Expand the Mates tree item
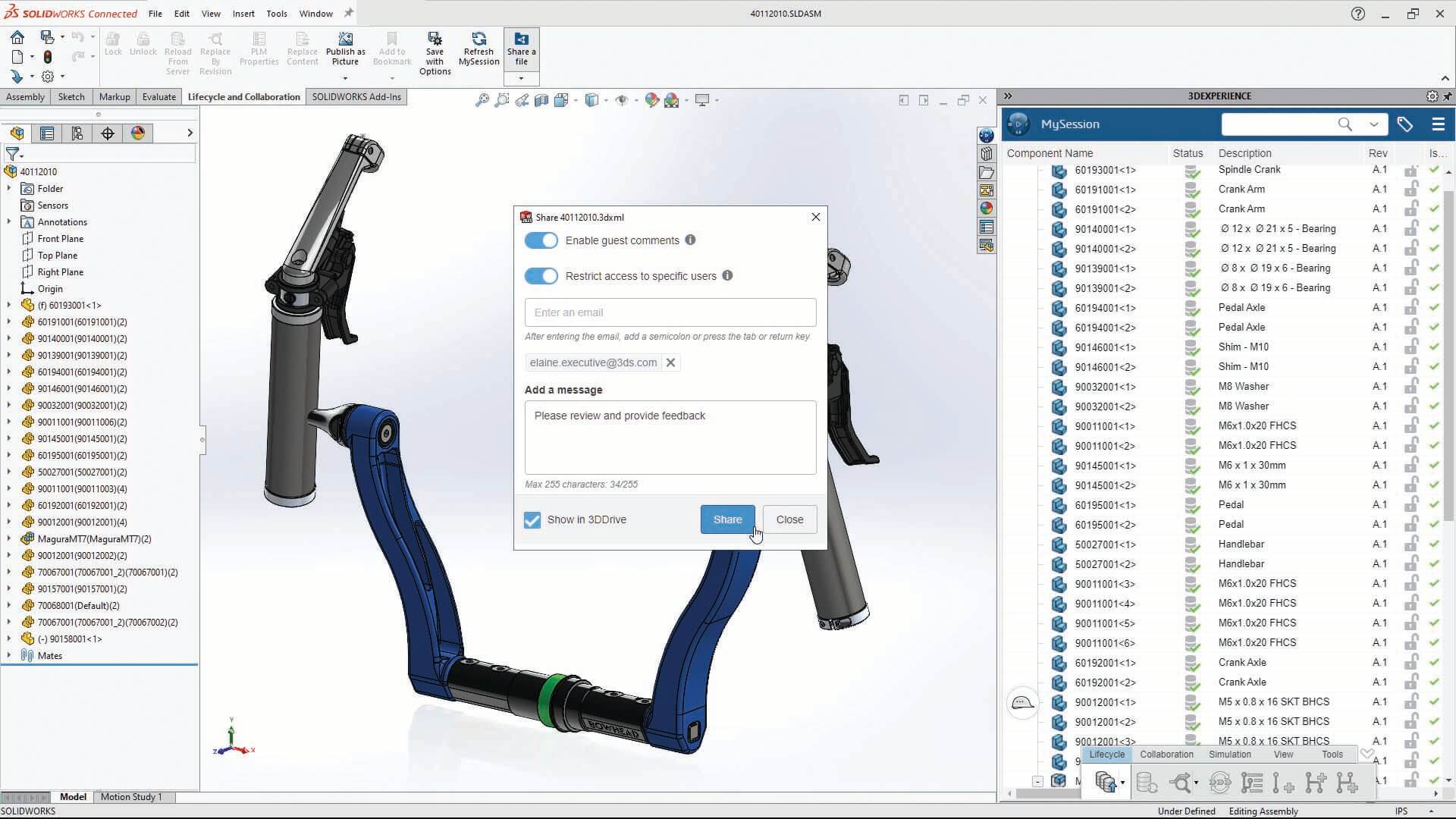 (8, 655)
